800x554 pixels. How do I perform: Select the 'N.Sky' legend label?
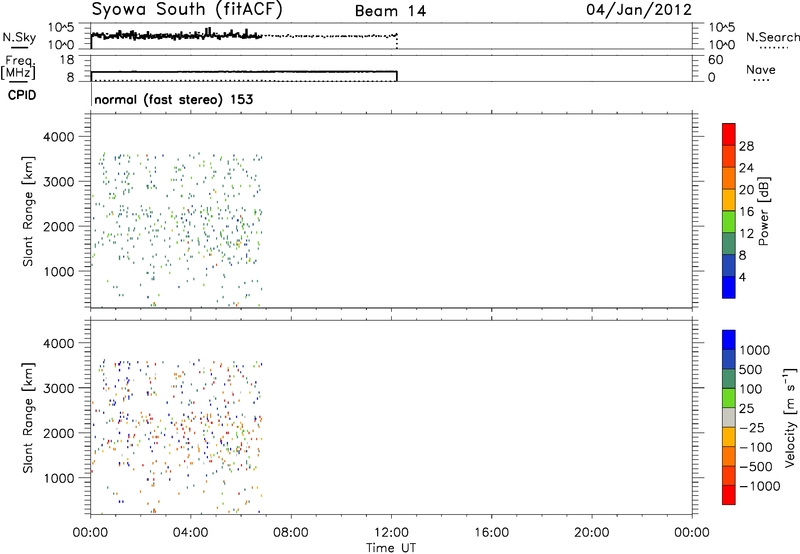19,37
